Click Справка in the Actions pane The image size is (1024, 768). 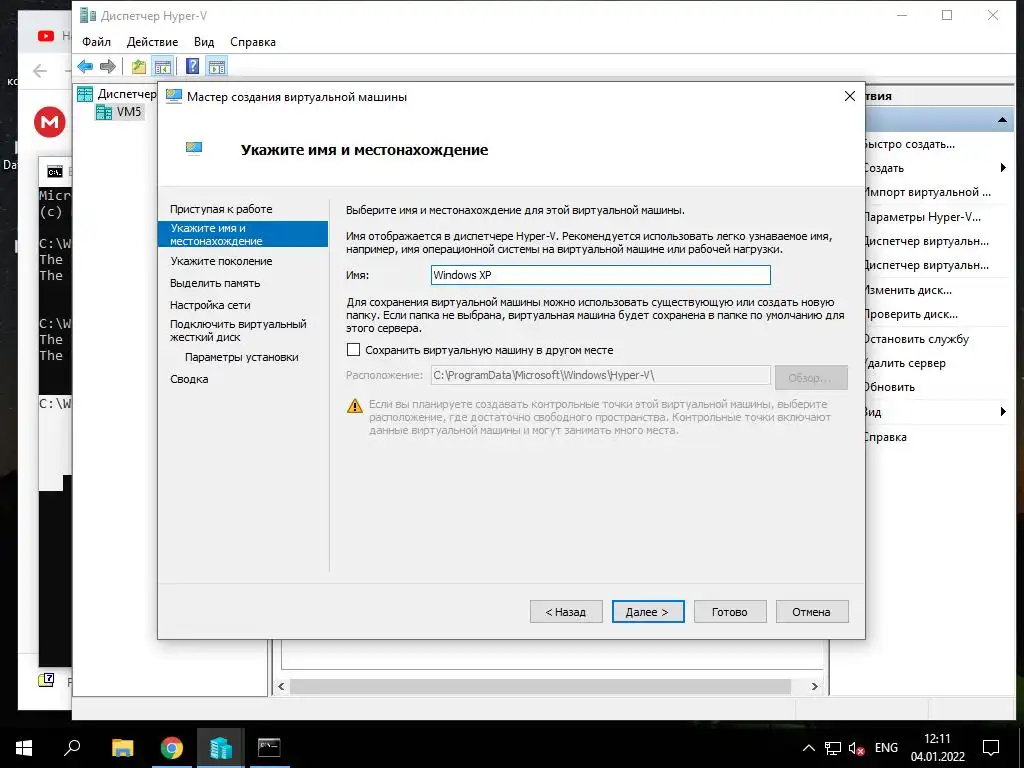point(885,437)
